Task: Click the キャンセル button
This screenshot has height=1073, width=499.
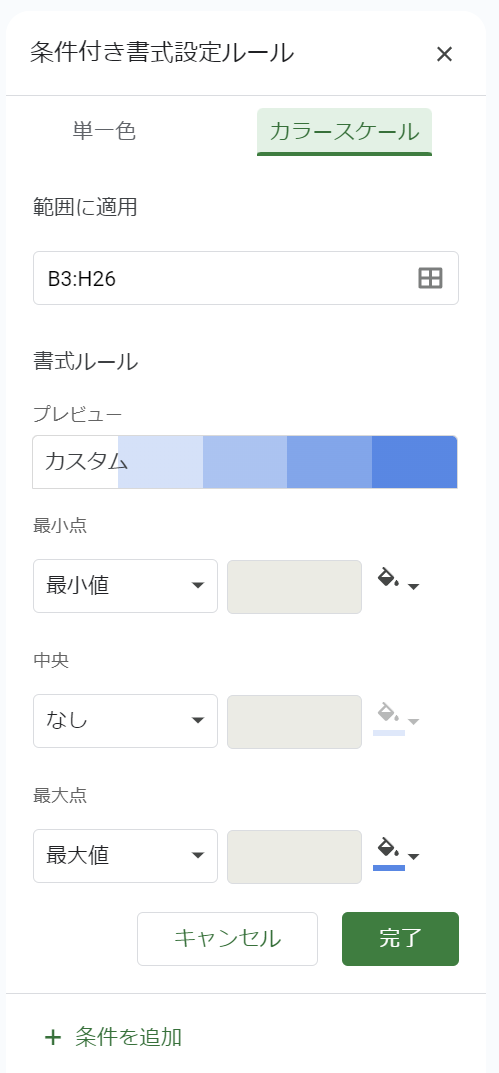Action: click(x=227, y=938)
